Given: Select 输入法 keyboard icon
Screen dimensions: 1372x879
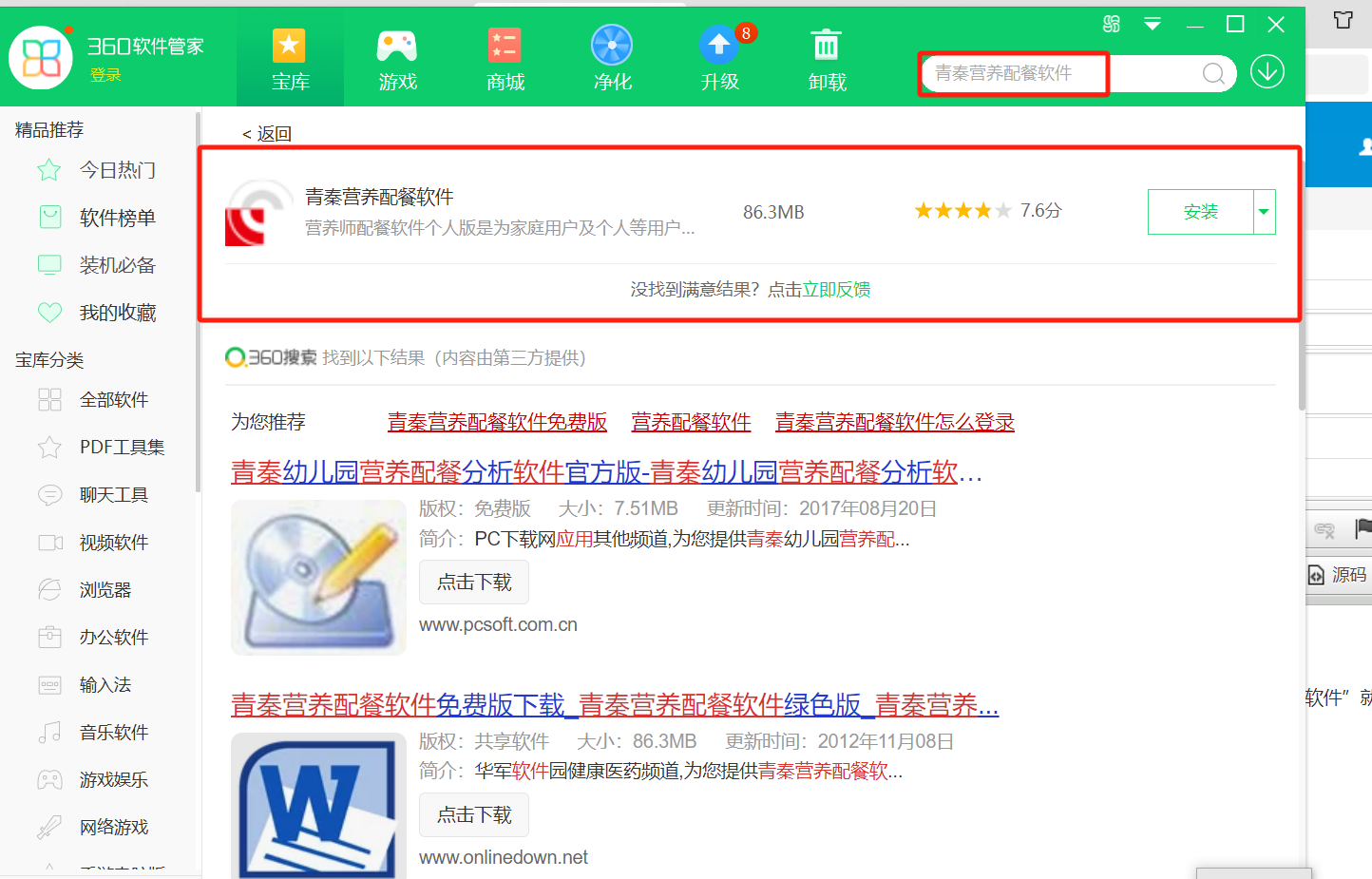Looking at the screenshot, I should click(49, 685).
